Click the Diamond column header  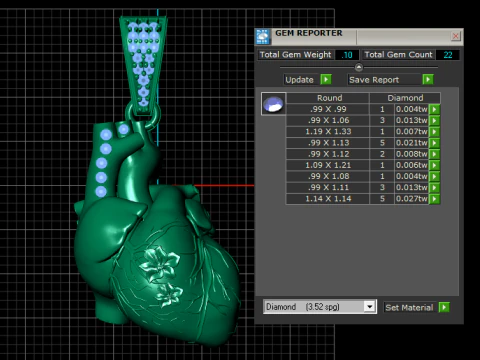[x=405, y=98]
